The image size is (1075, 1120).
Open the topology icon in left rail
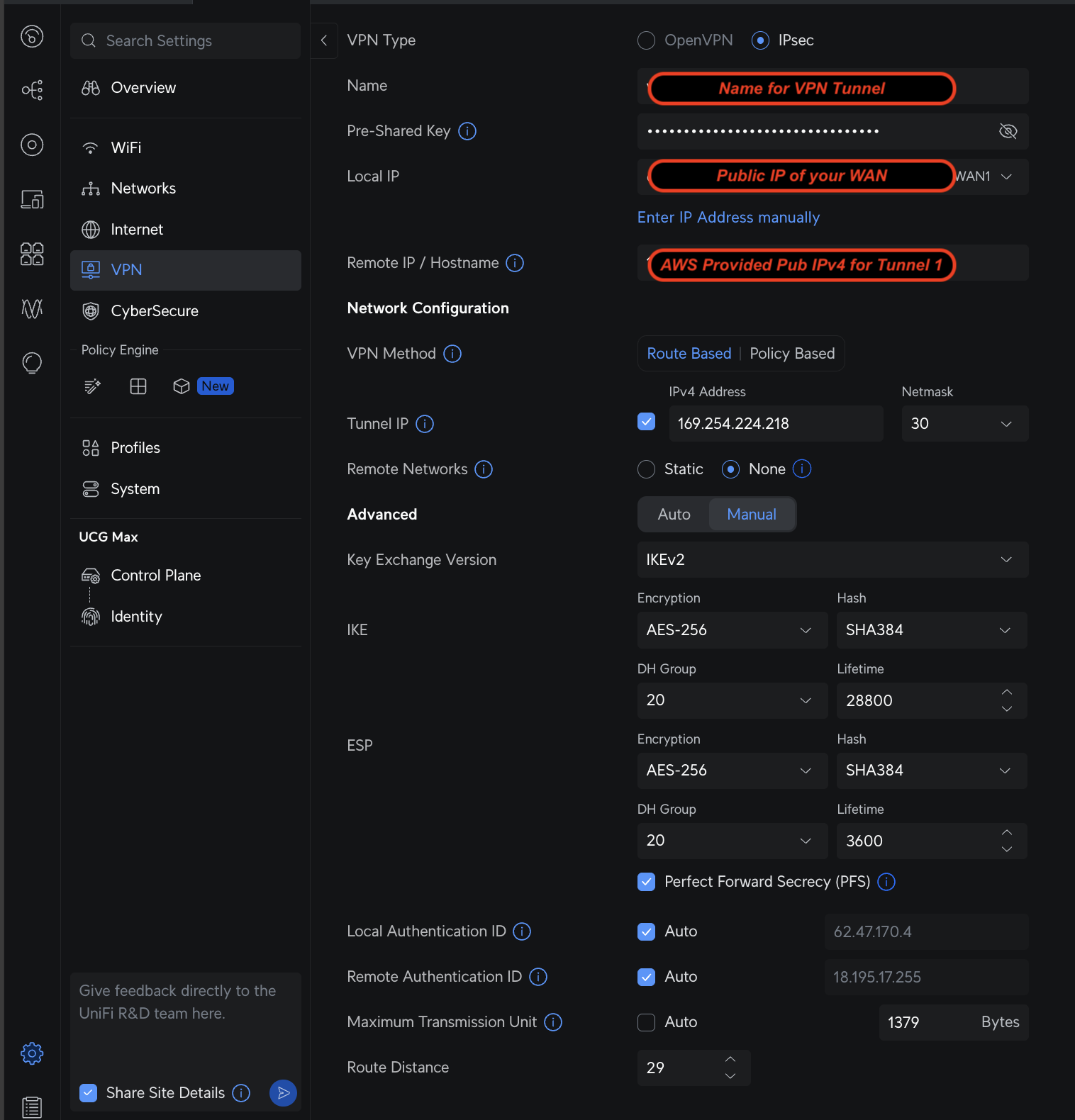[32, 90]
